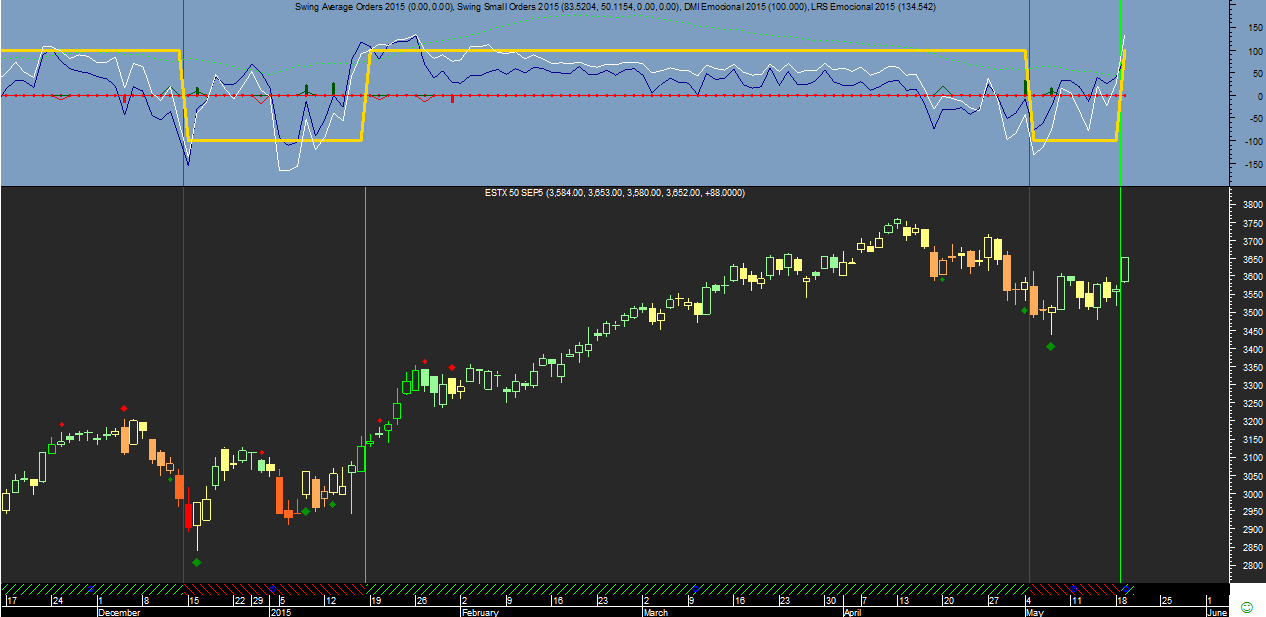Click the green diamond marker below December low
The height and width of the screenshot is (617, 1266).
(x=196, y=562)
